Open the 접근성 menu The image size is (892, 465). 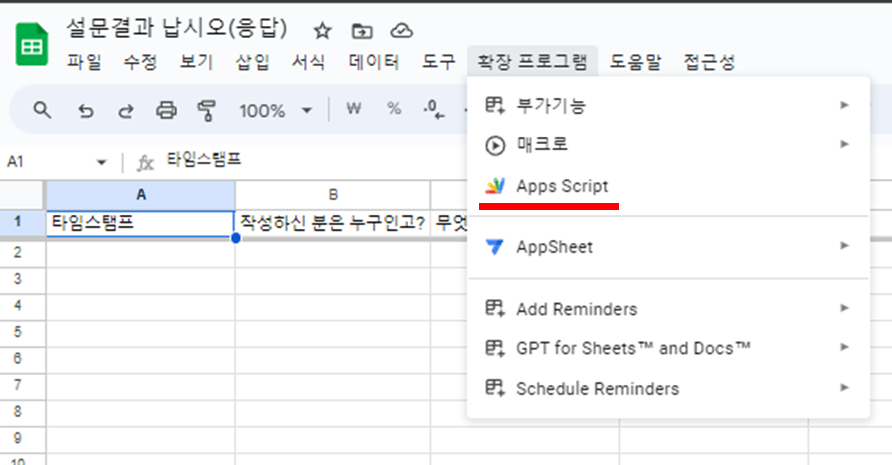[709, 61]
